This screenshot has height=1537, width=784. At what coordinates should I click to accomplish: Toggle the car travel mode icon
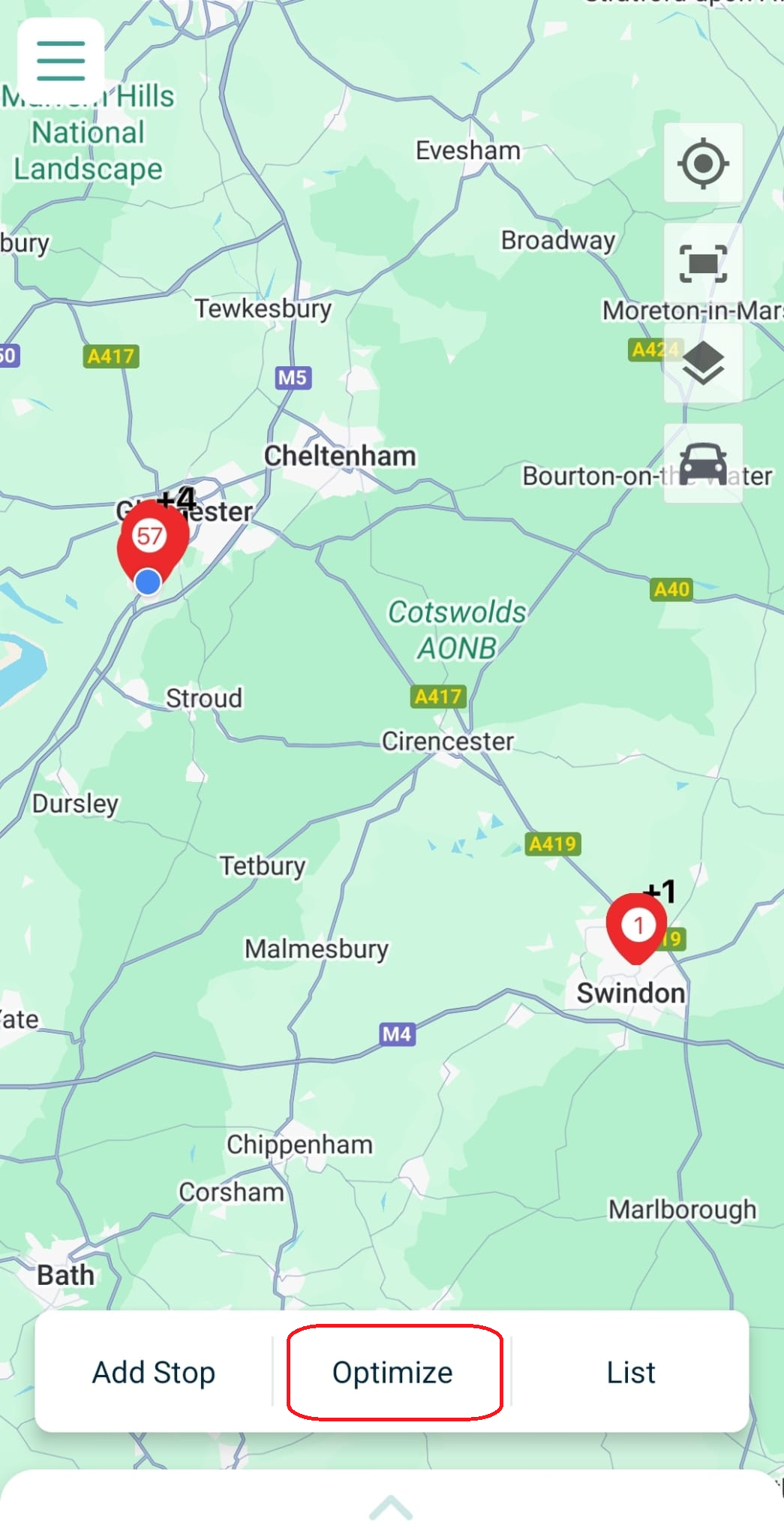tap(703, 463)
